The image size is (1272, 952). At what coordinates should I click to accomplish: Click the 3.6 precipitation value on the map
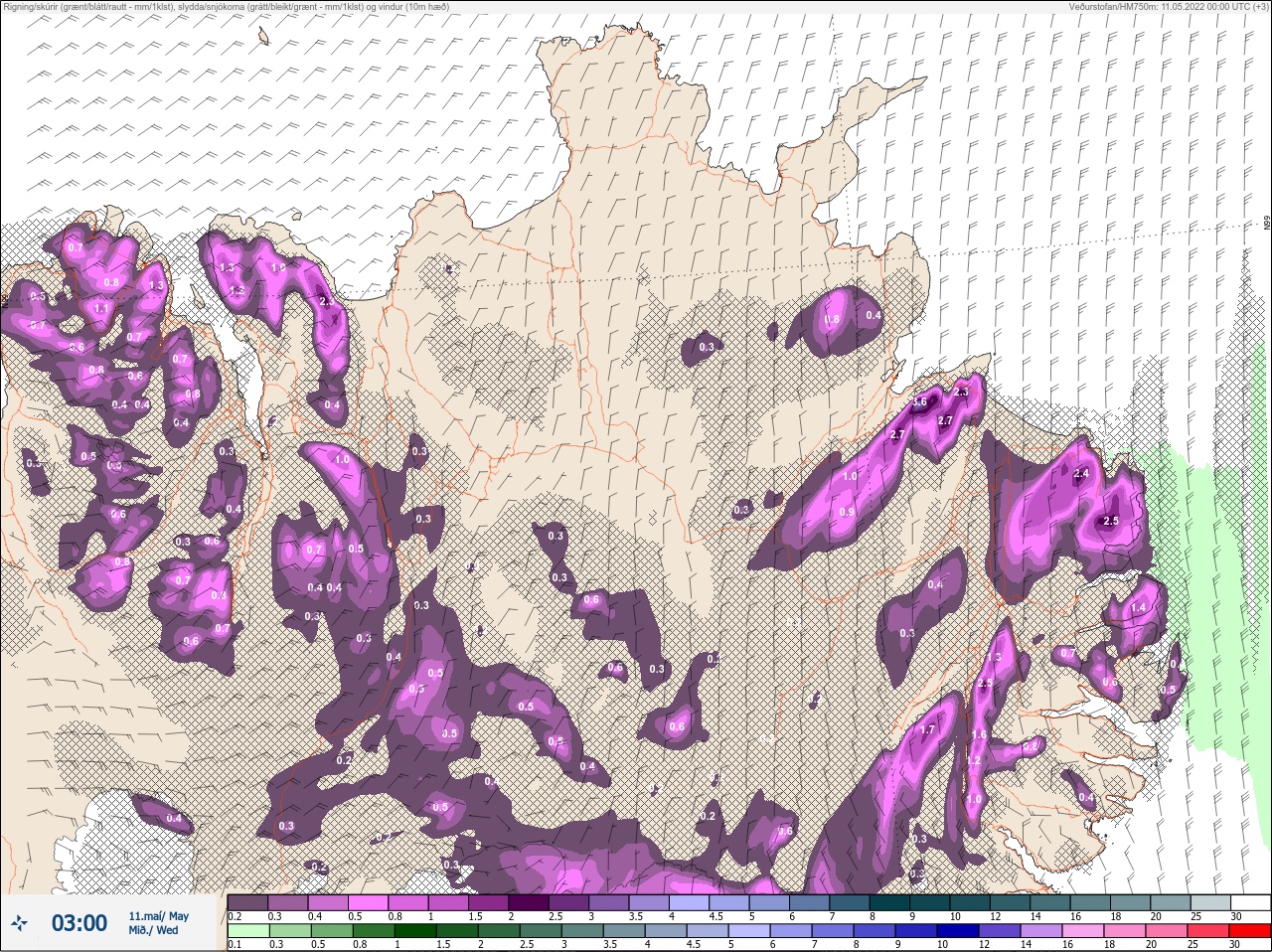(x=919, y=402)
